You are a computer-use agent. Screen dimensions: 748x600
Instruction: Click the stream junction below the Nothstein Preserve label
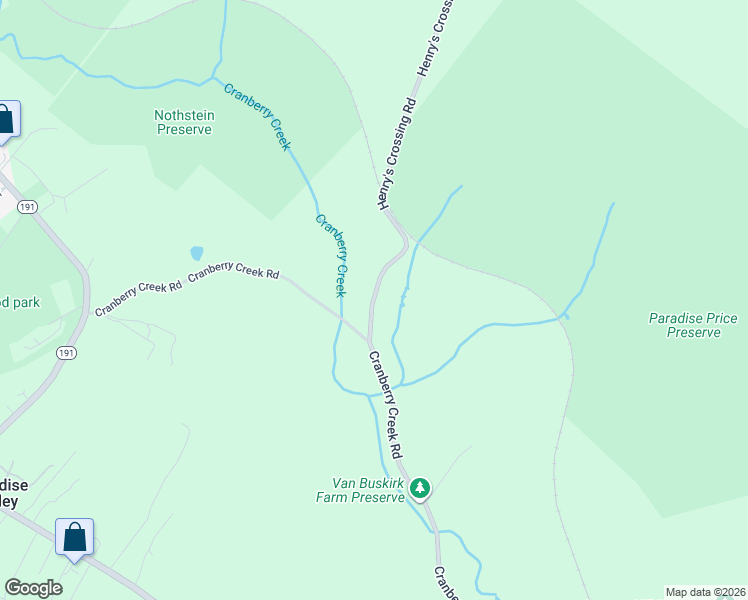[213, 77]
